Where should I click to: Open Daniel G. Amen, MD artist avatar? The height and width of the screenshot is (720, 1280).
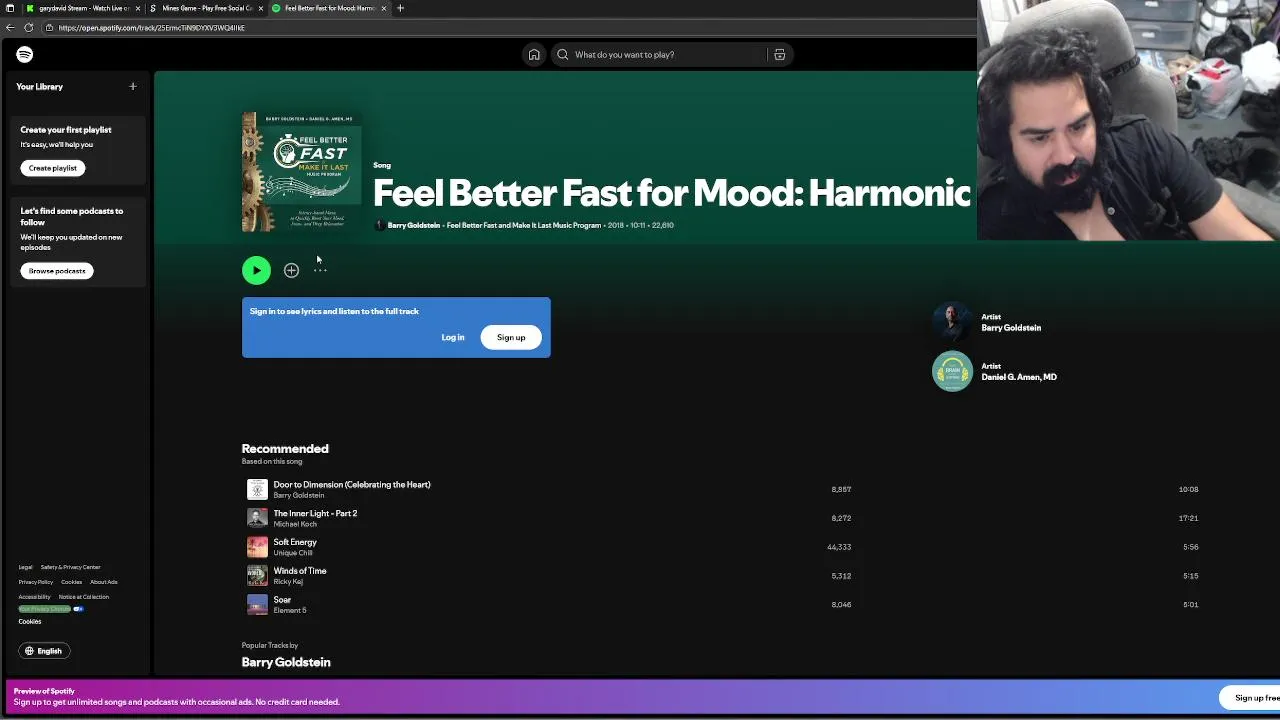tap(952, 372)
